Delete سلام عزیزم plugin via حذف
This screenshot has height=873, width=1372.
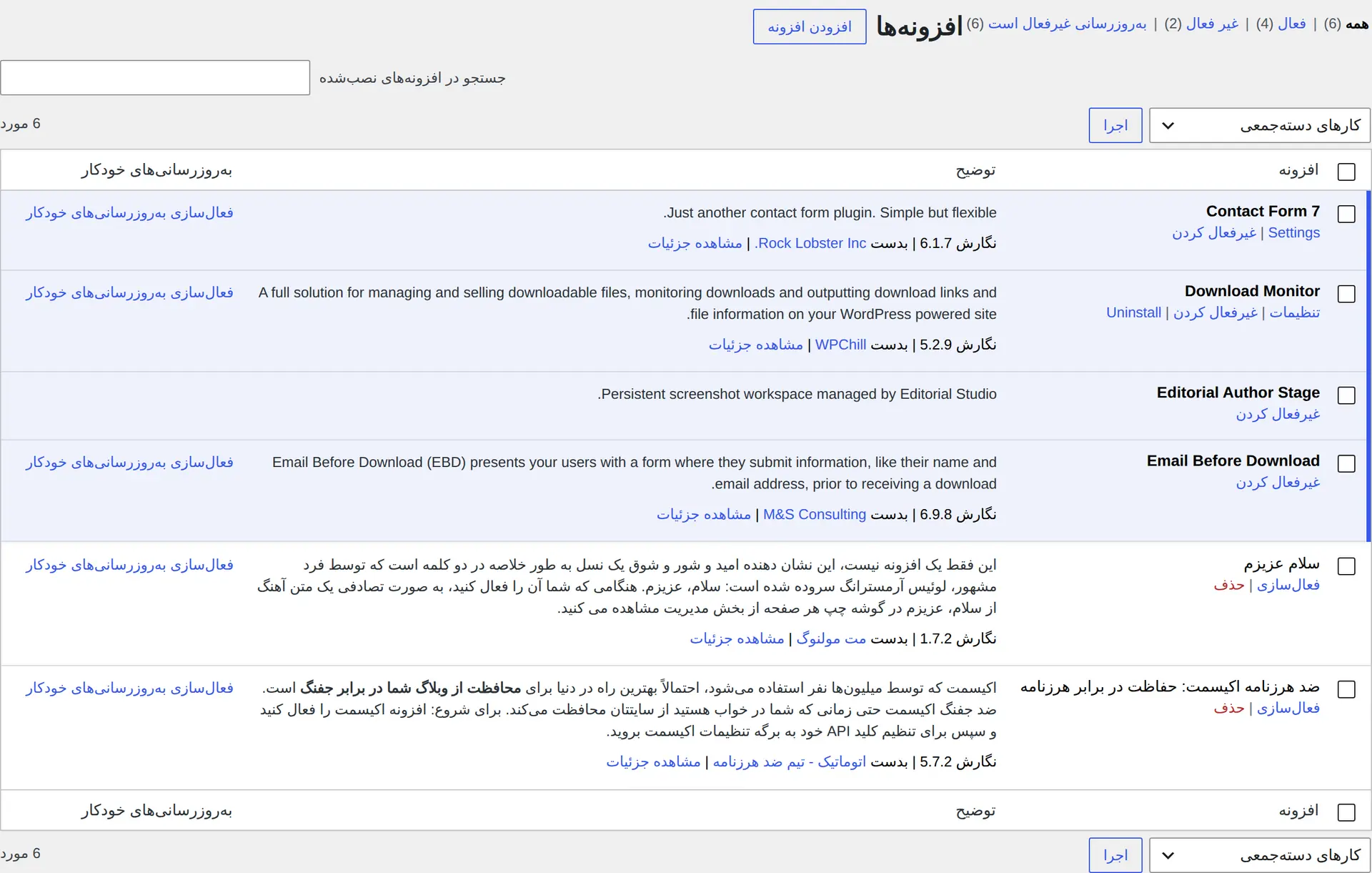(1229, 585)
